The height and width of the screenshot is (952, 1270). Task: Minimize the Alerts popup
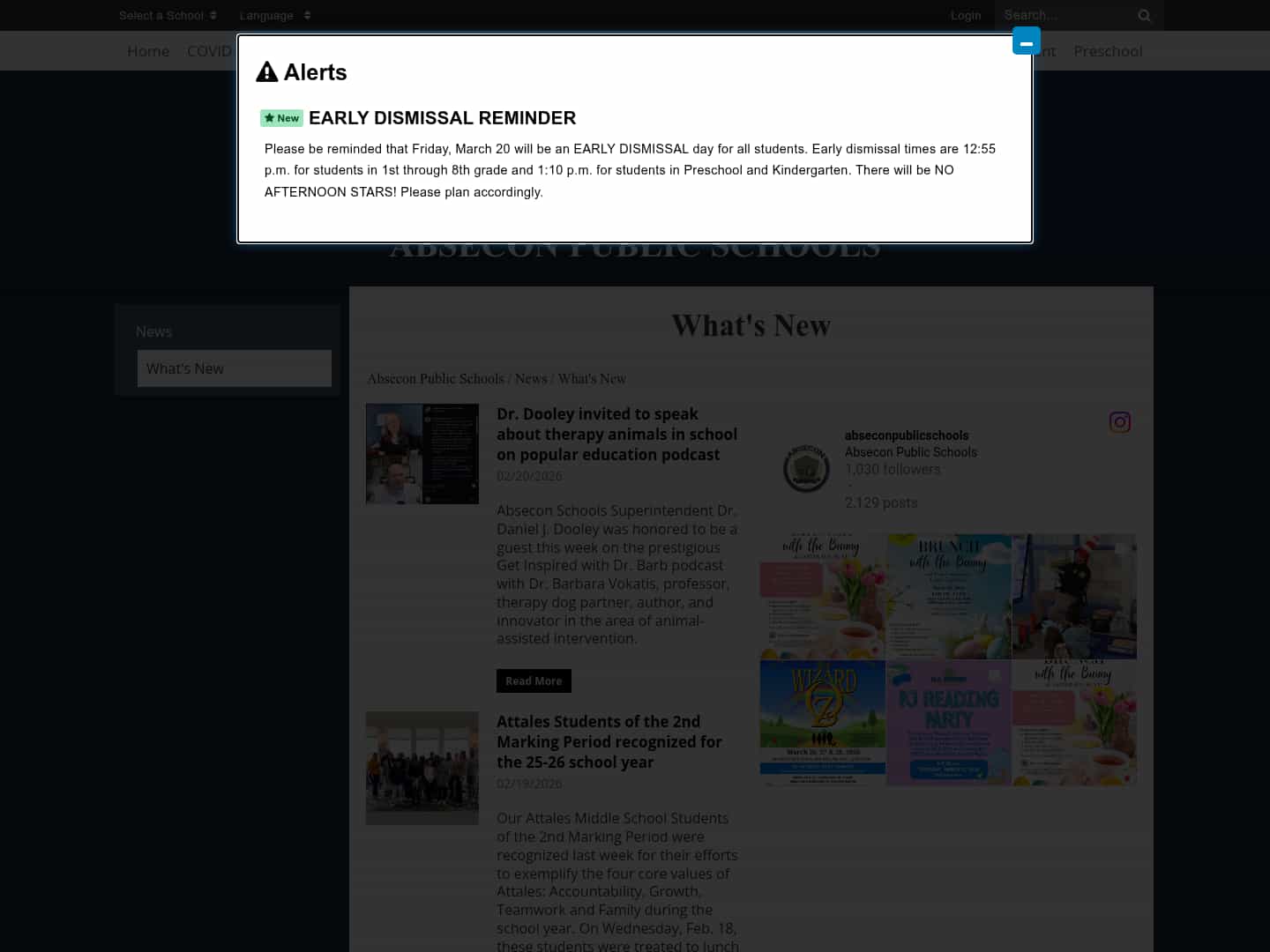point(1026,40)
